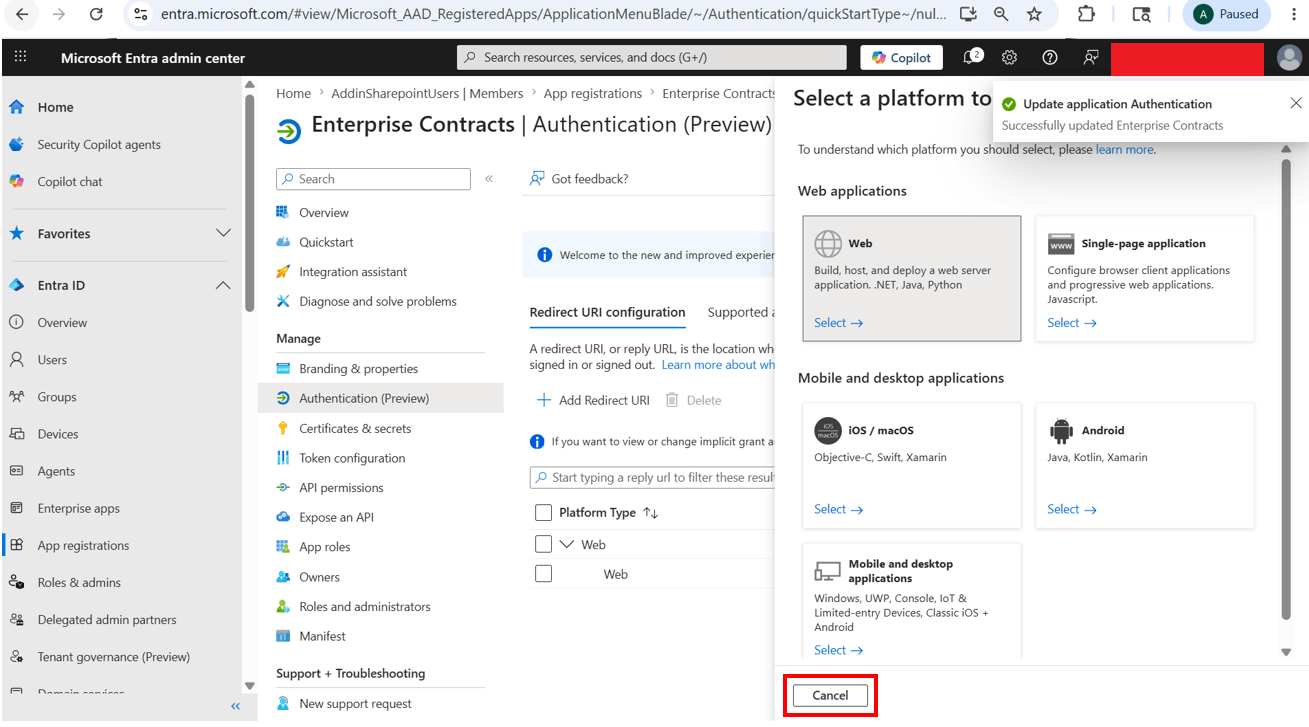
Task: Open Tenant governance (Preview)
Action: (114, 657)
